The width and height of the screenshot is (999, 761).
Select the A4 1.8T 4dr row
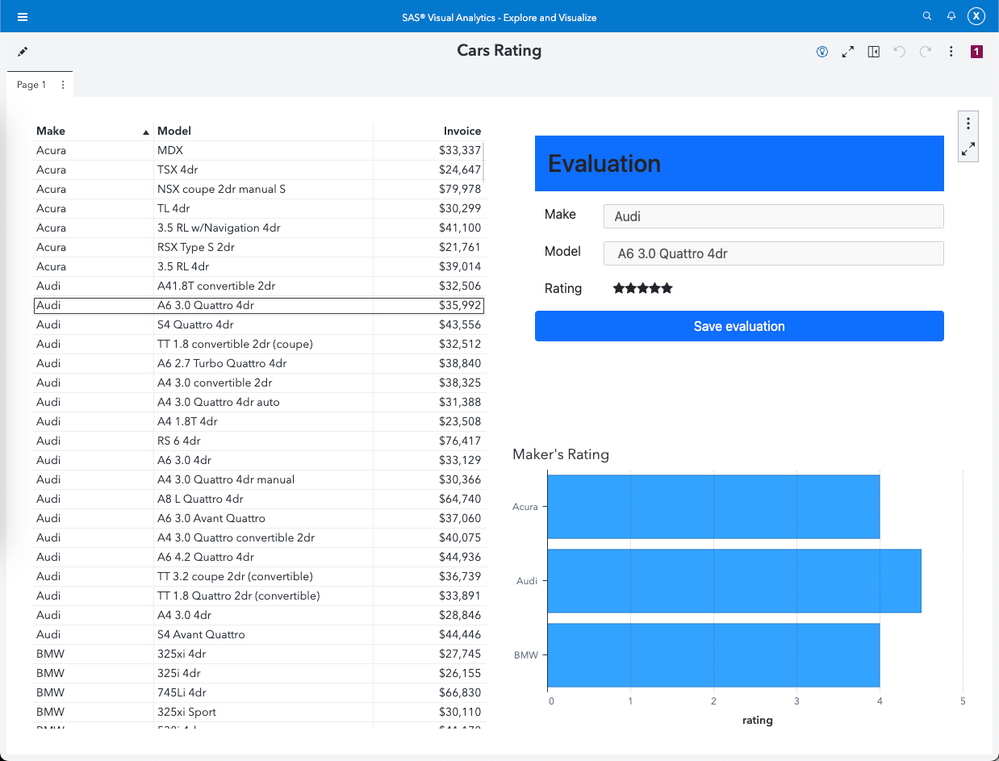click(x=258, y=421)
